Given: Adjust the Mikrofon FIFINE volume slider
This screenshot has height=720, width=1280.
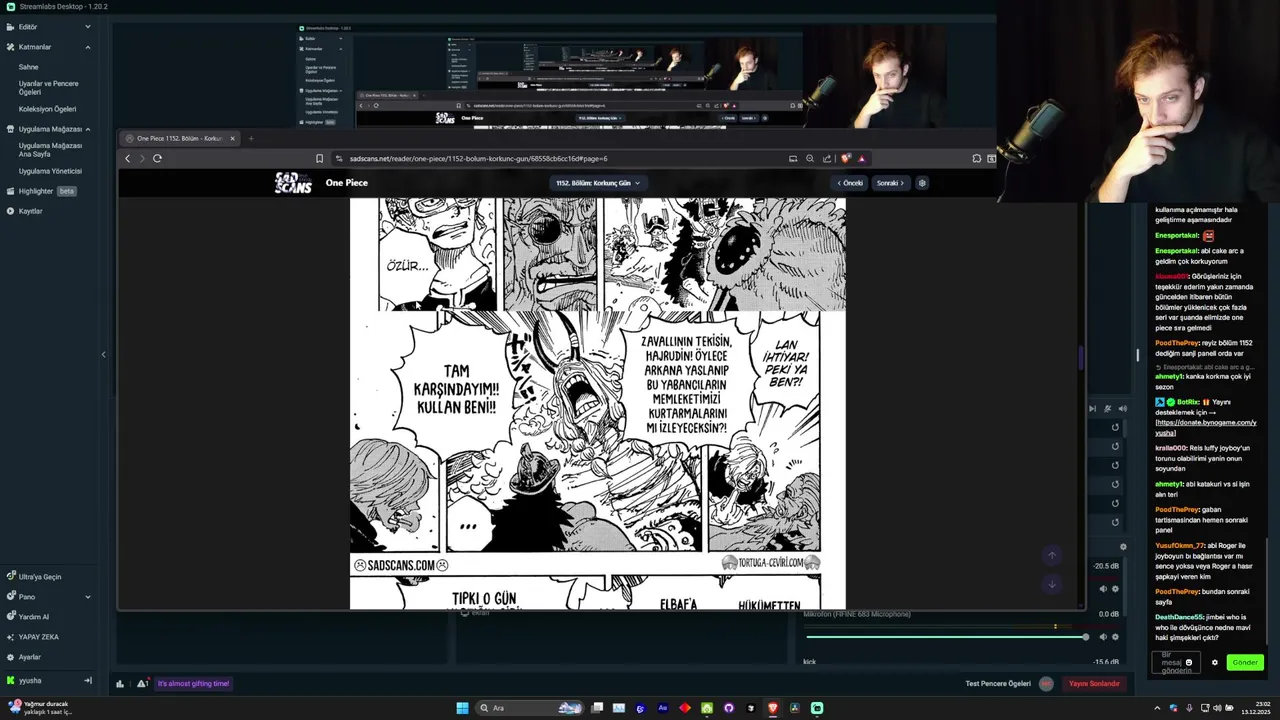Looking at the screenshot, I should [x=946, y=637].
